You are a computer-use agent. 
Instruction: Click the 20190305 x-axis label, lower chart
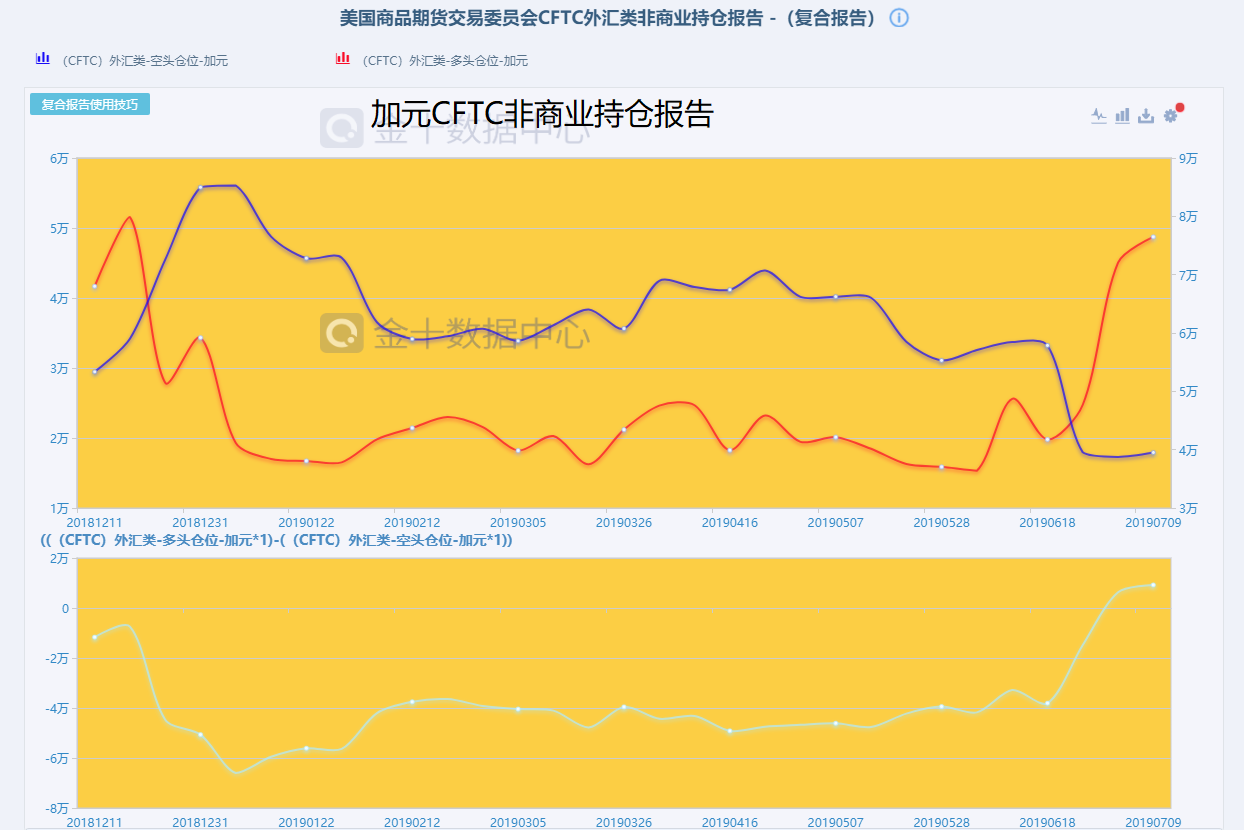pyautogui.click(x=518, y=822)
